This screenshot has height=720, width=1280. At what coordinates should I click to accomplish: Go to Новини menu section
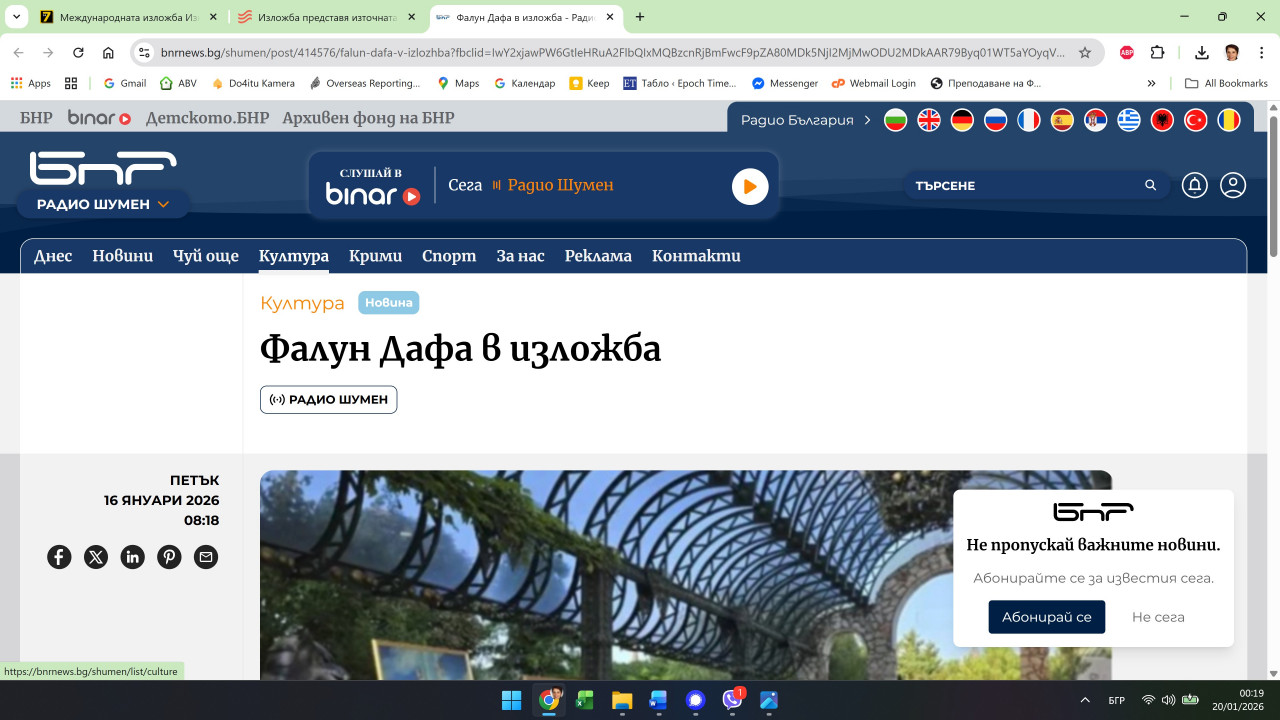pos(122,256)
